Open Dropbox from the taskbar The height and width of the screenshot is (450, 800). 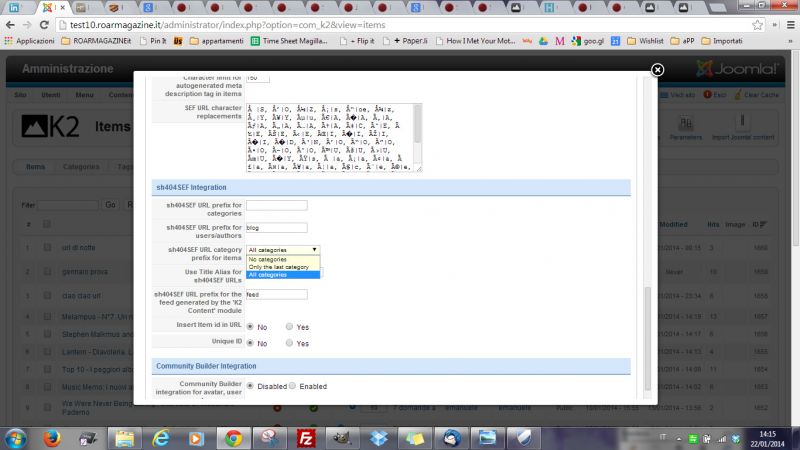pos(378,438)
